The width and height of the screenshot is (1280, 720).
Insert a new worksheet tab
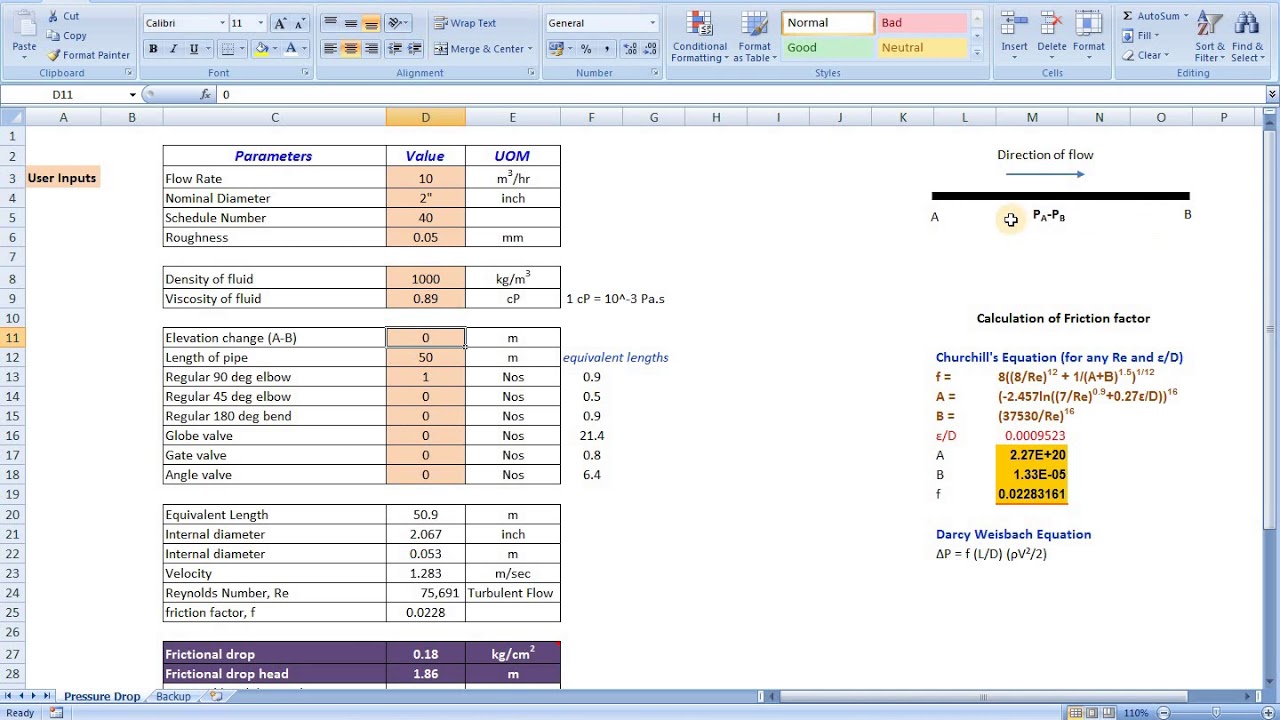tap(216, 696)
